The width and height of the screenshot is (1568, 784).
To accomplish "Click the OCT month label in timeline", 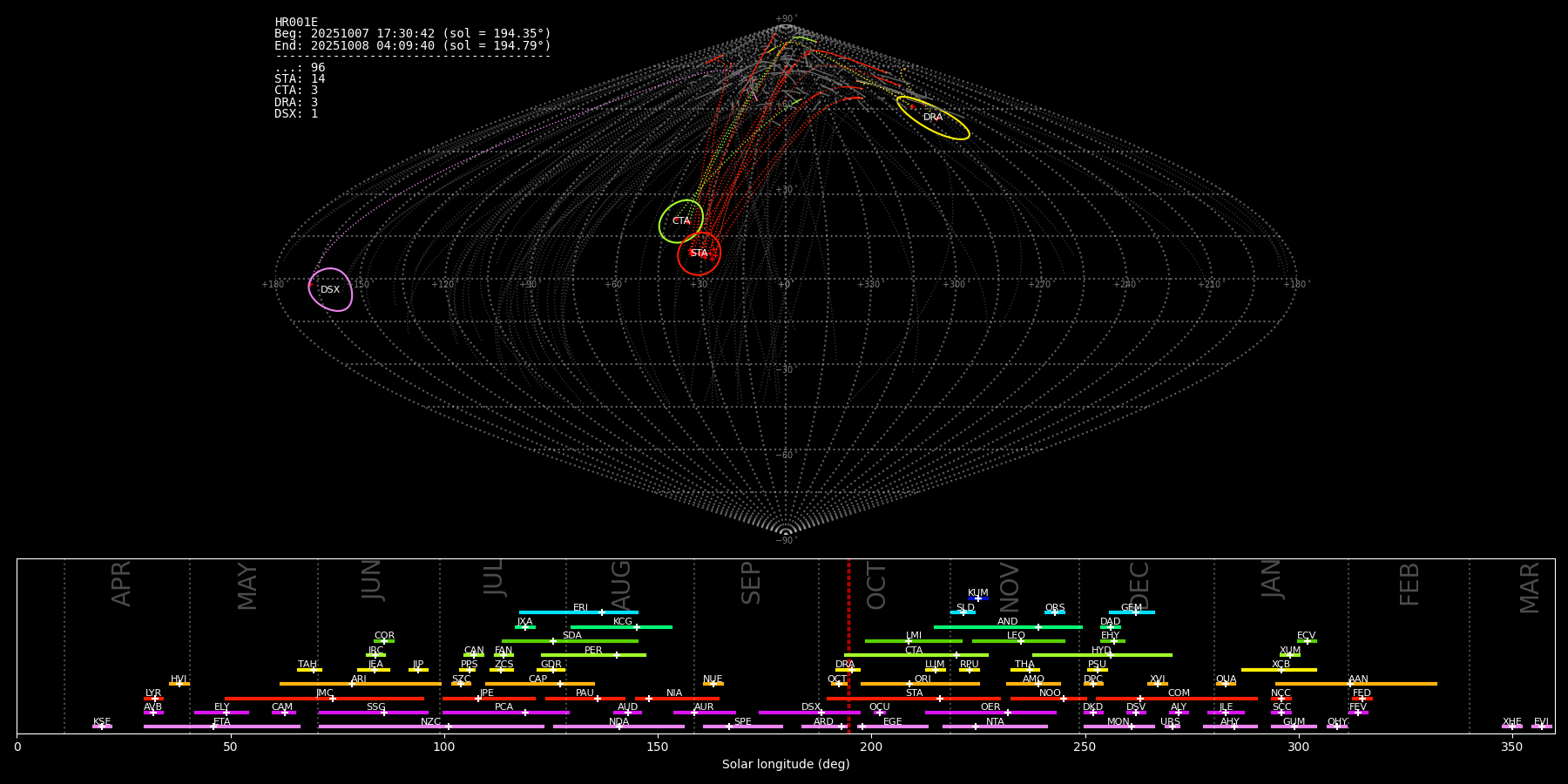I will 876,585.
